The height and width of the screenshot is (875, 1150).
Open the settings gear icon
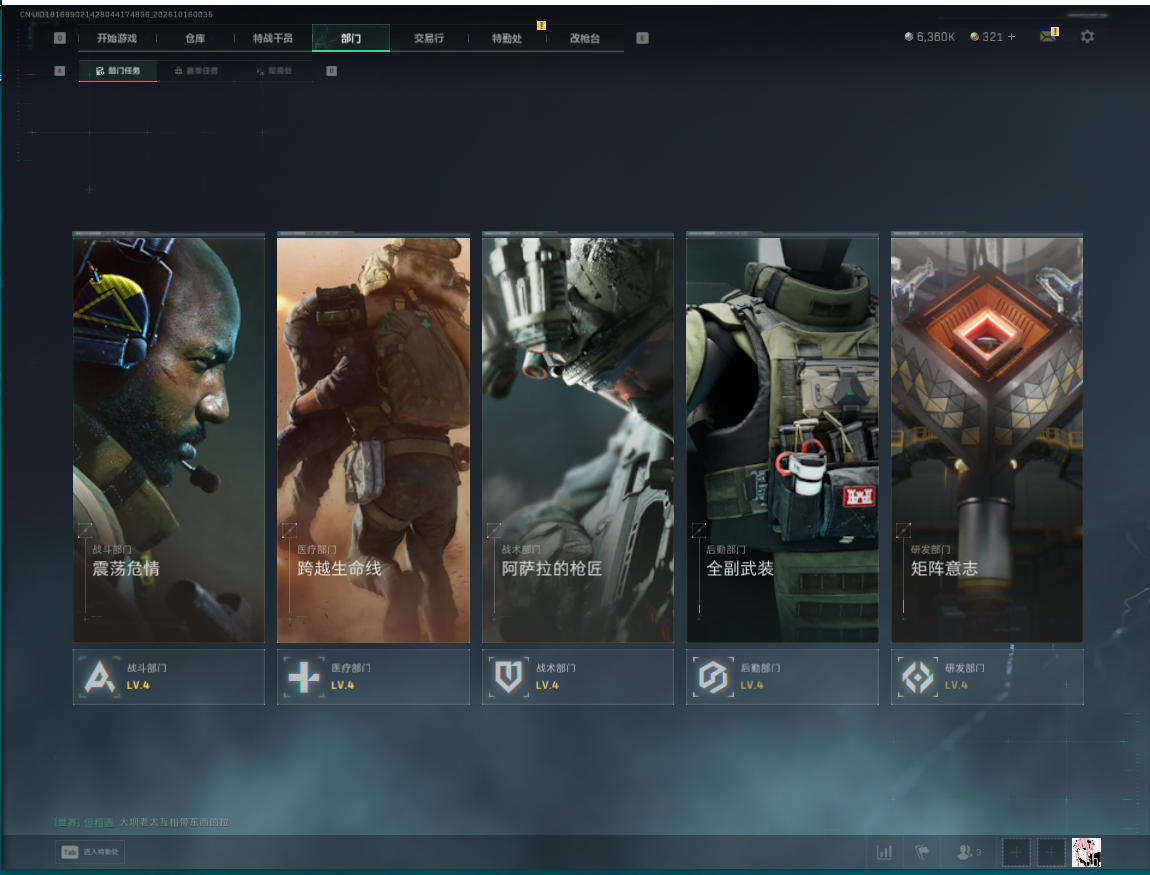click(1088, 37)
